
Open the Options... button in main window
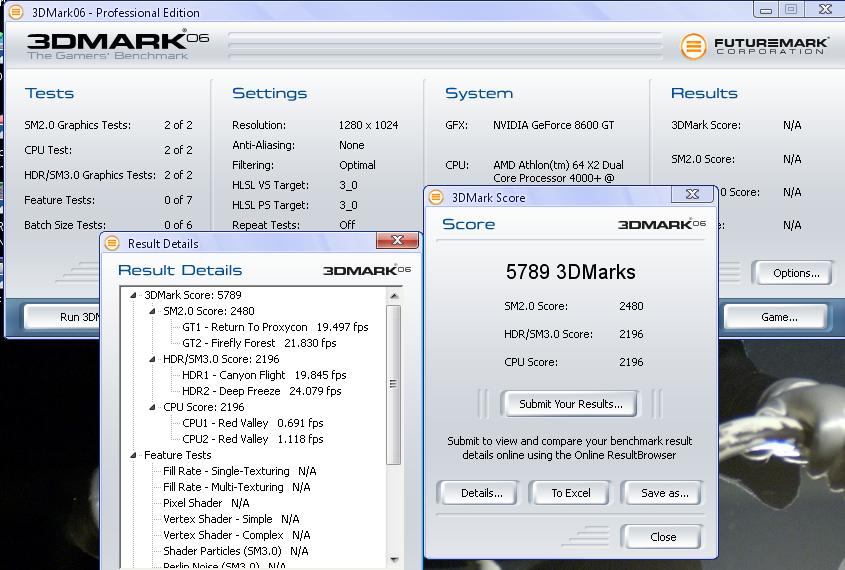click(796, 273)
